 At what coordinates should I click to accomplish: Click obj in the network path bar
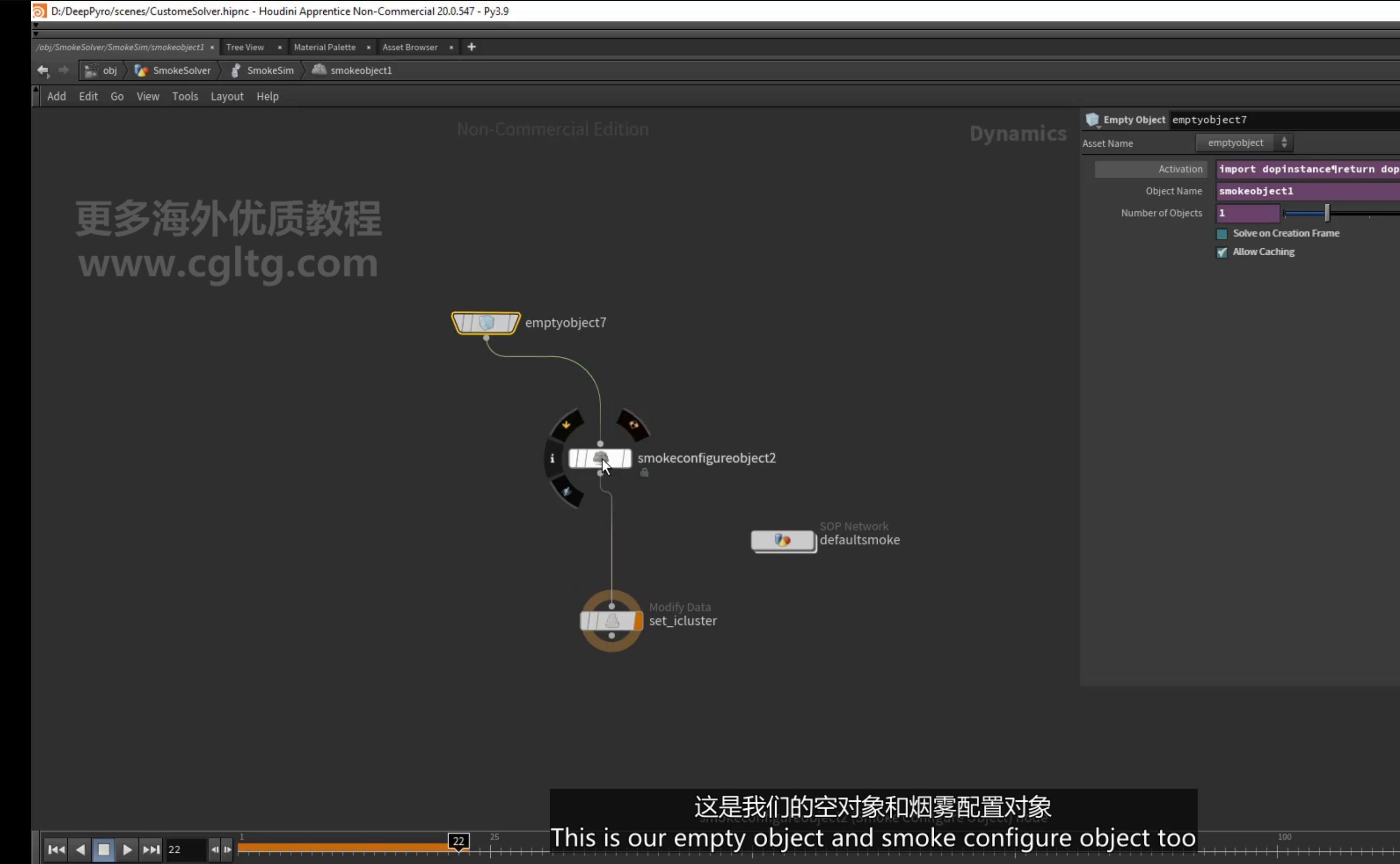click(x=102, y=70)
